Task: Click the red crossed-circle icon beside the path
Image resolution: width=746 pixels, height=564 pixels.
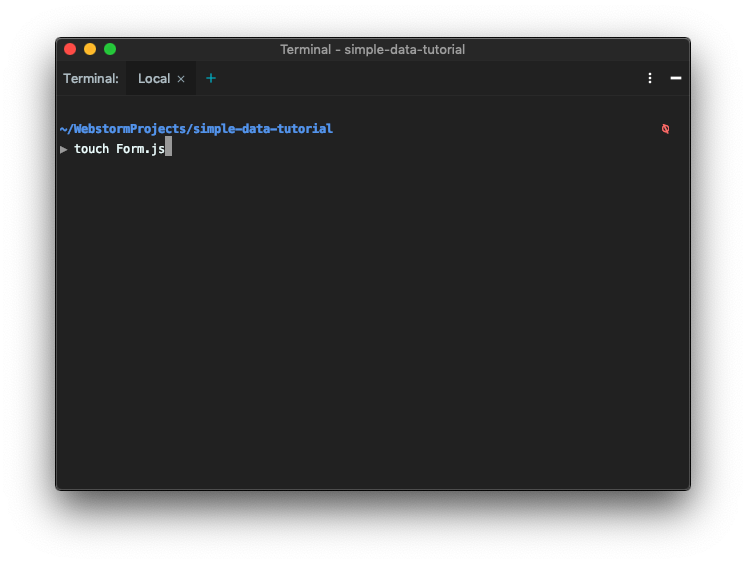Action: click(x=666, y=129)
